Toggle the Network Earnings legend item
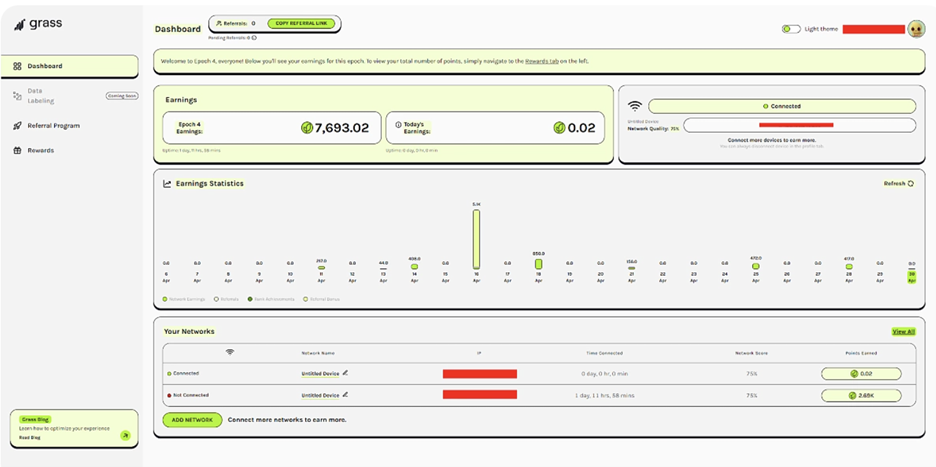 [x=184, y=299]
